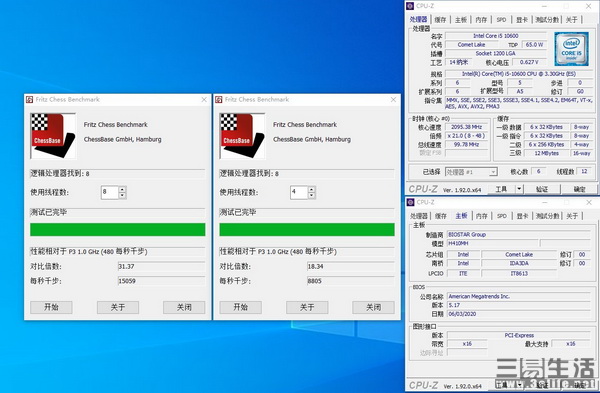Switch to the 缓存 tab in the bottom CPU-Z window
The image size is (600, 393).
point(440,216)
